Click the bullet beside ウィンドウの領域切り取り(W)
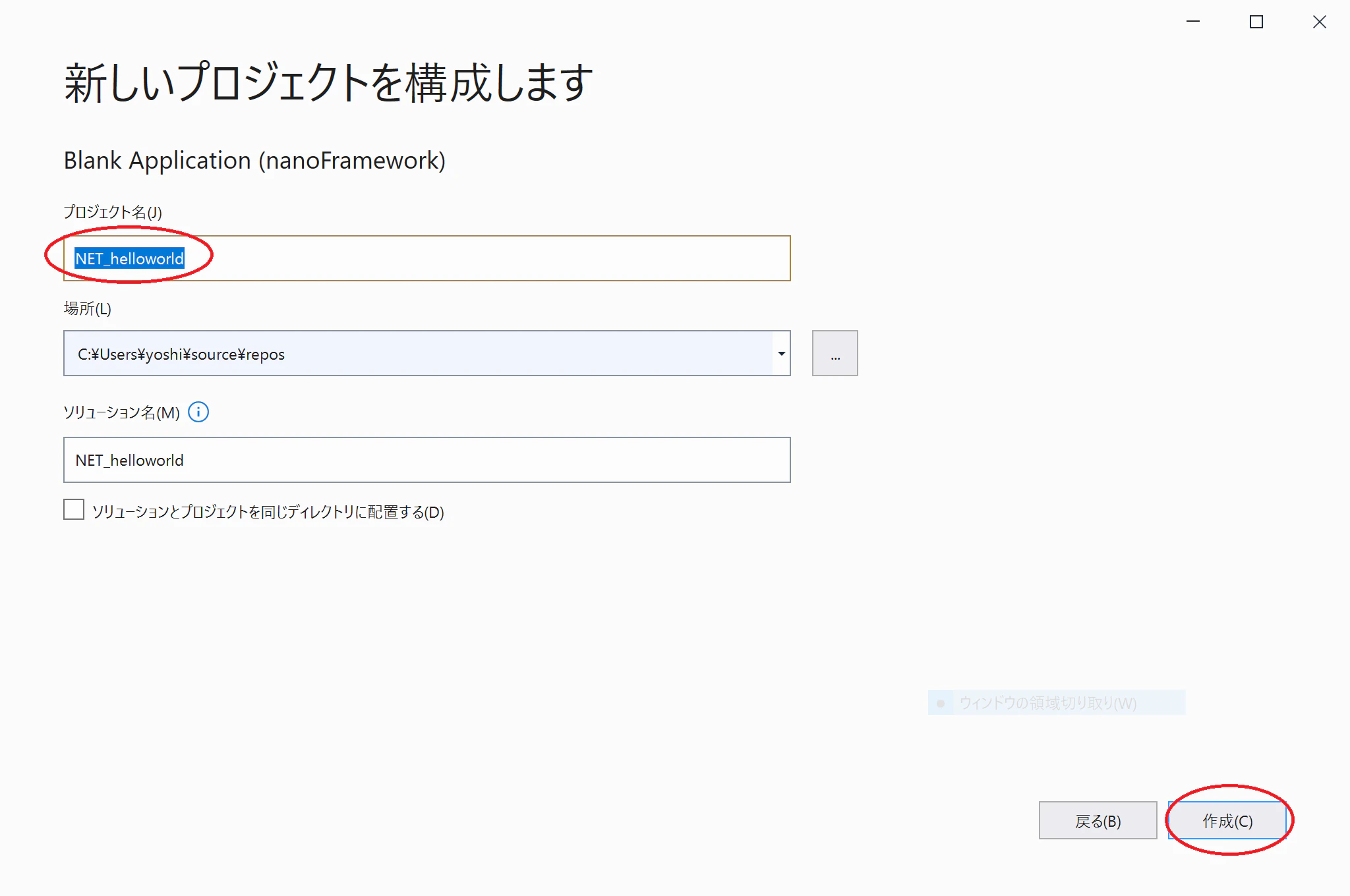This screenshot has height=896, width=1350. (941, 703)
